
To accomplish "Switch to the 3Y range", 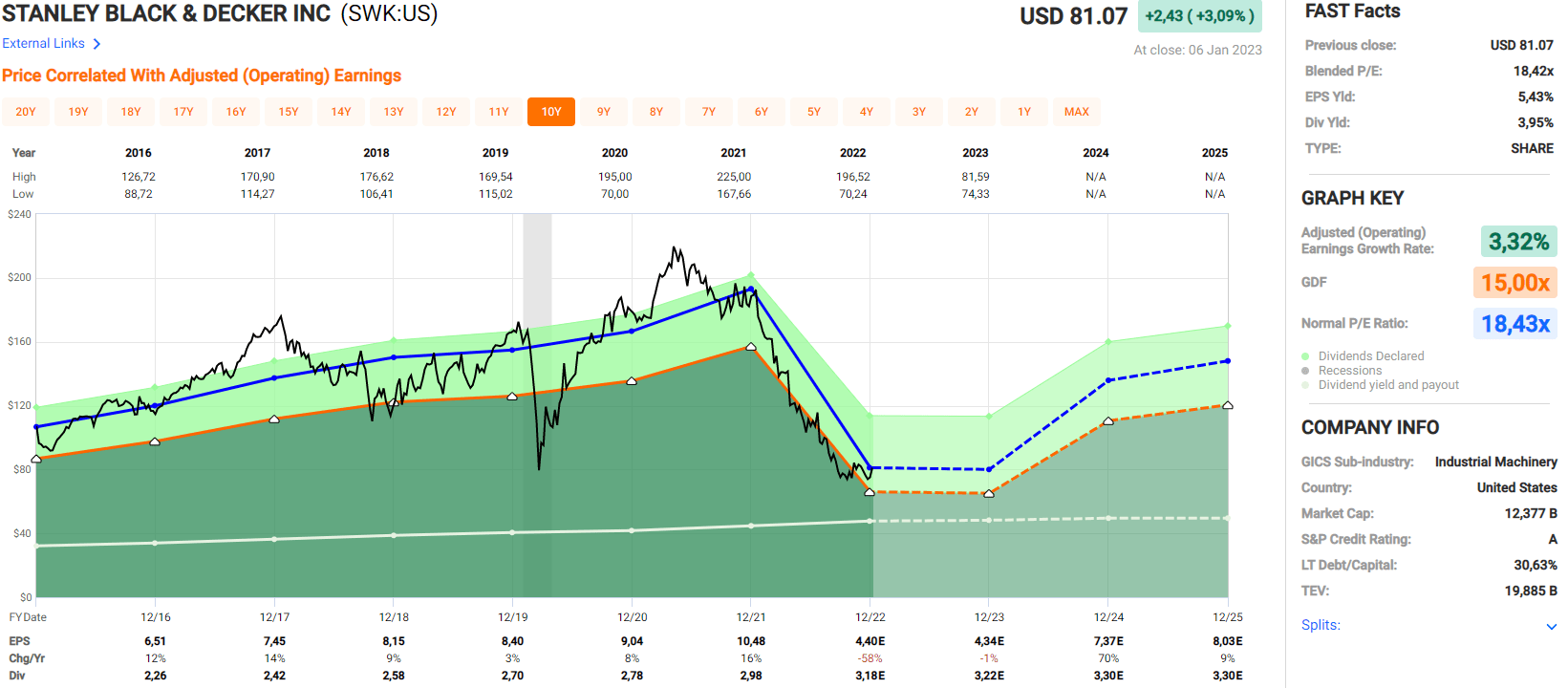I will 919,112.
